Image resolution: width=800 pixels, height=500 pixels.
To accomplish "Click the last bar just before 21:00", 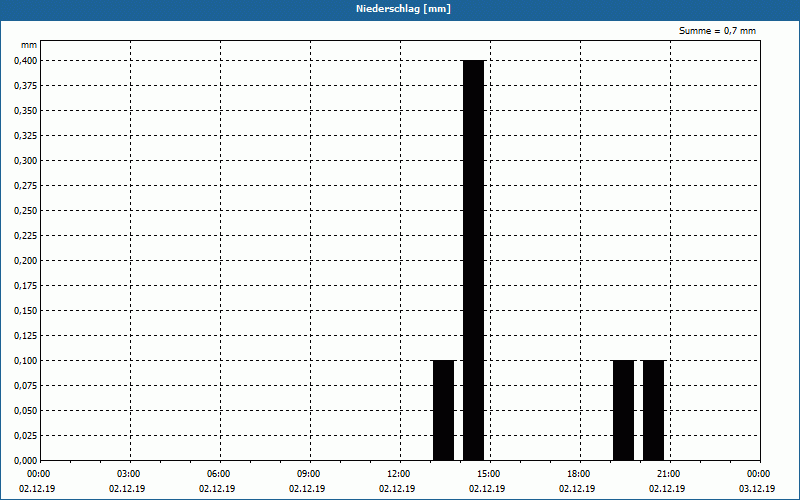I will click(x=654, y=410).
